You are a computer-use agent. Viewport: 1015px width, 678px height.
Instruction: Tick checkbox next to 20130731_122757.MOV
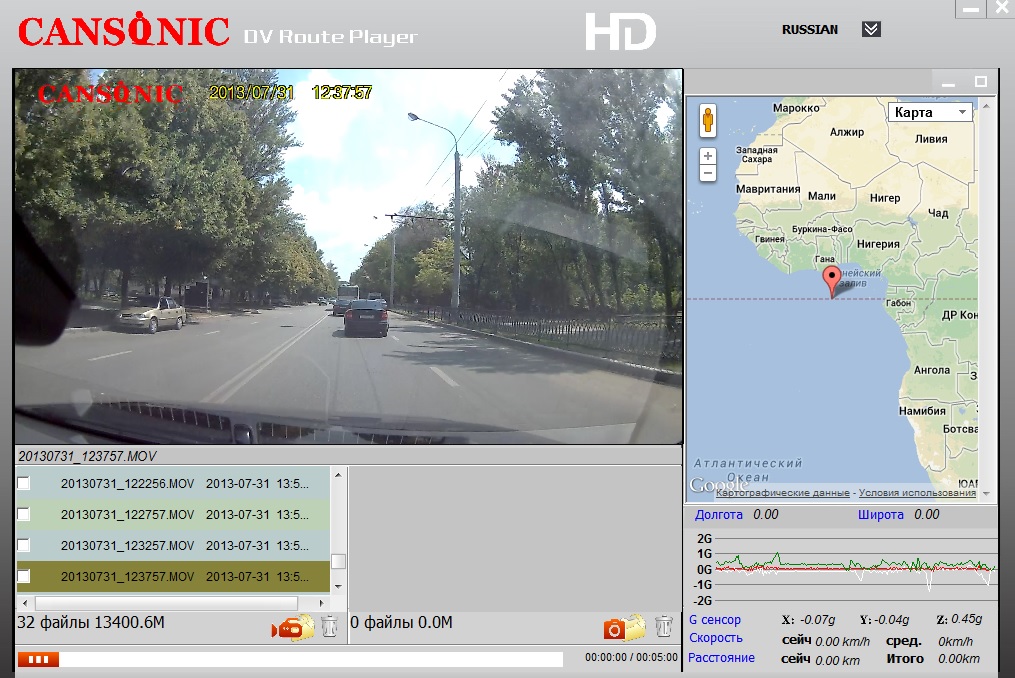coord(24,514)
